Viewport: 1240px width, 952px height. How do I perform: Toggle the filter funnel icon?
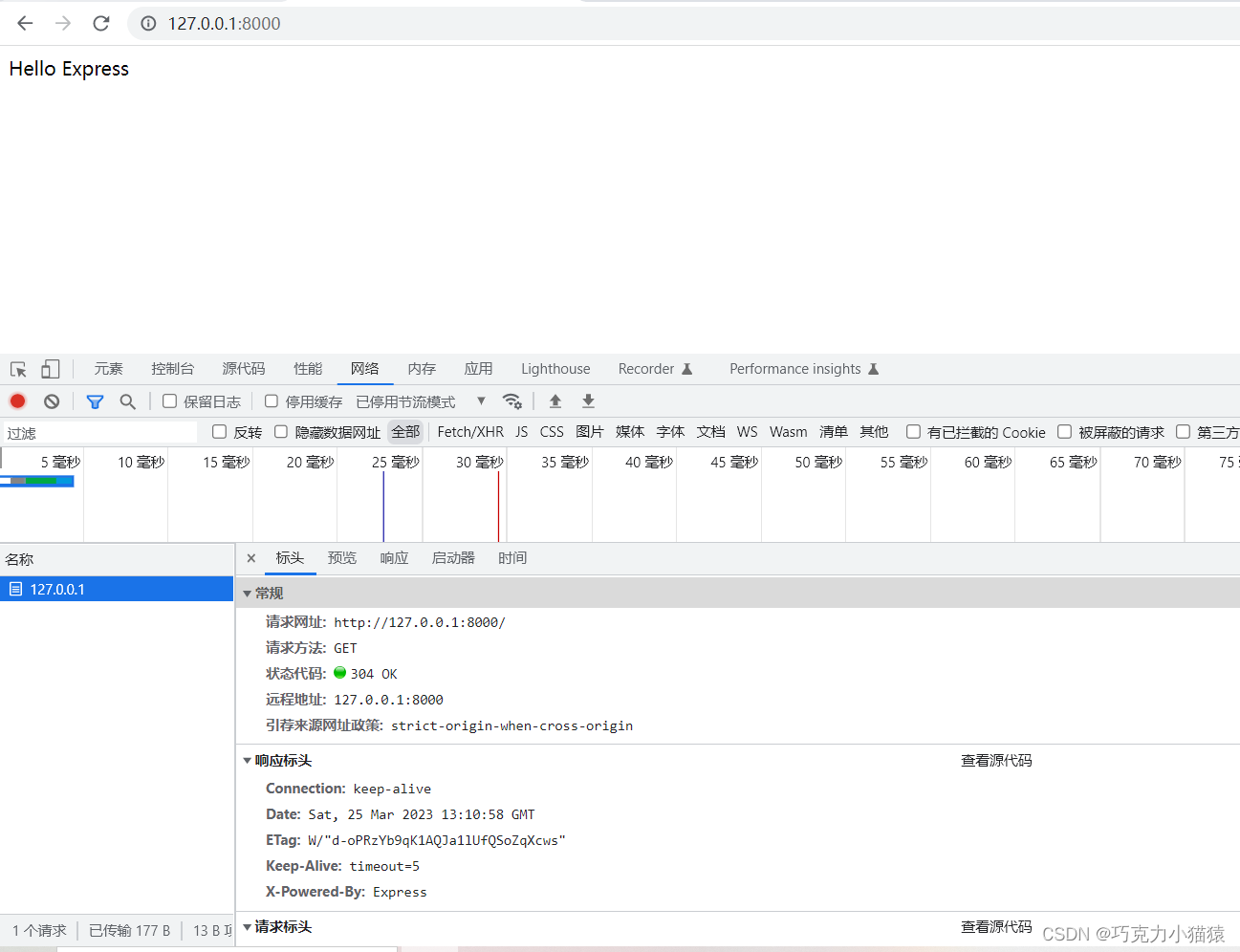[x=95, y=401]
